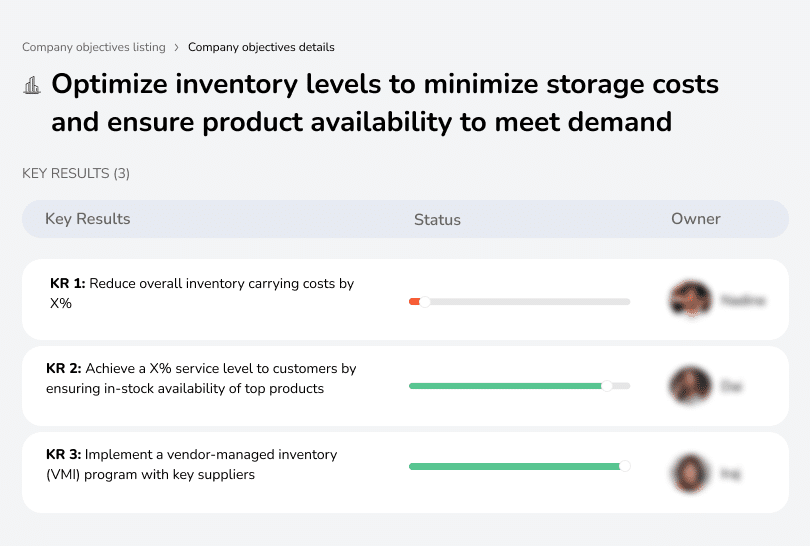Go back to Company objectives listing
This screenshot has width=810, height=546.
[93, 47]
